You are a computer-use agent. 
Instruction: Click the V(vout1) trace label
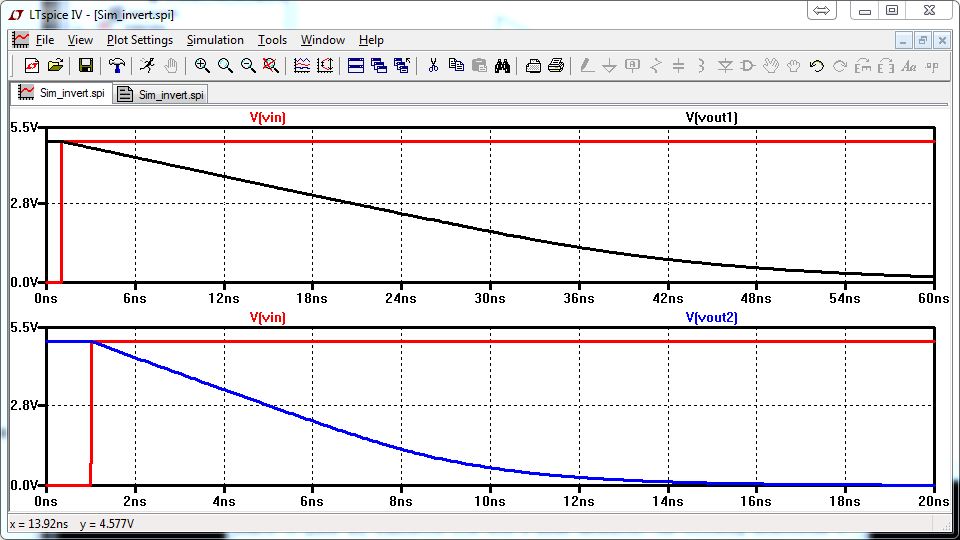pos(711,117)
